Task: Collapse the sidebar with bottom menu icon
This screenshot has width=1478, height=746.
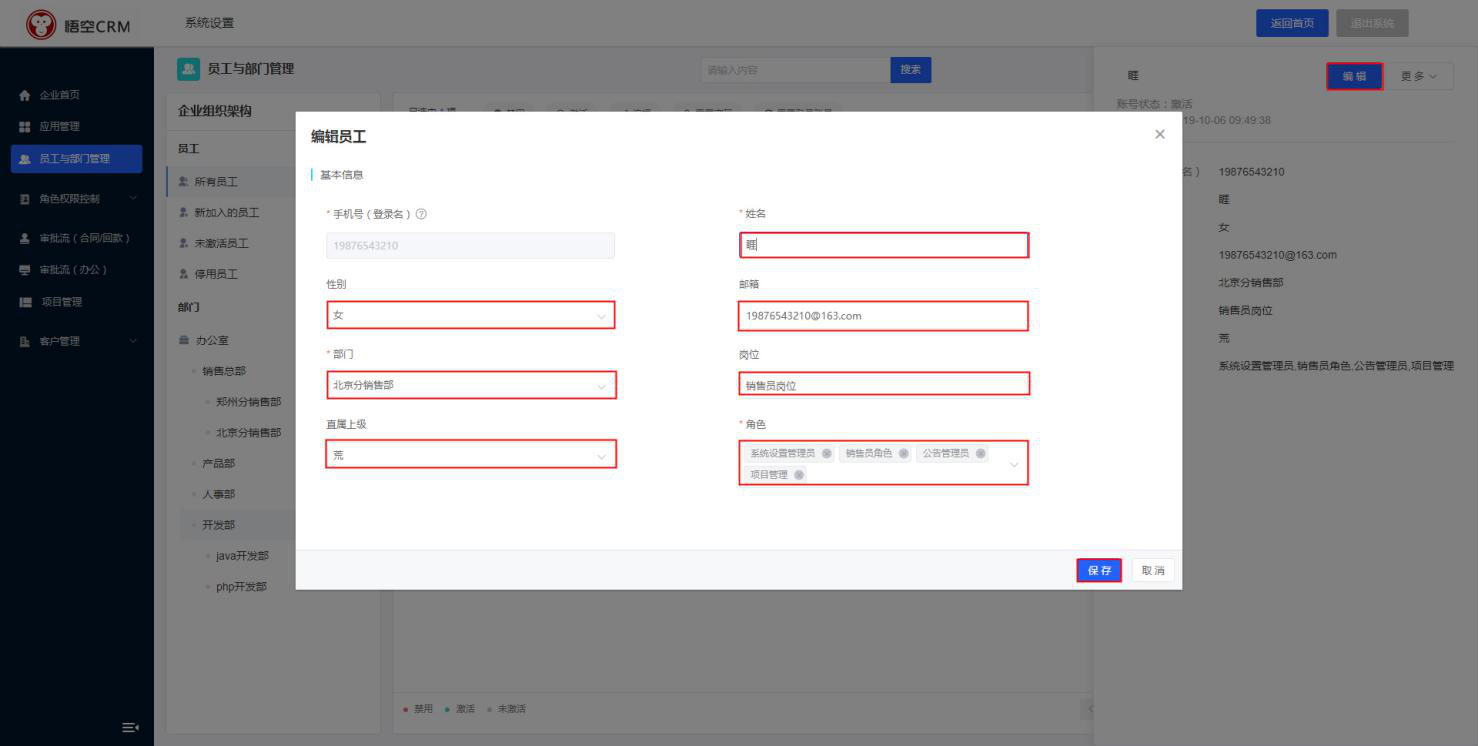Action: pos(130,727)
